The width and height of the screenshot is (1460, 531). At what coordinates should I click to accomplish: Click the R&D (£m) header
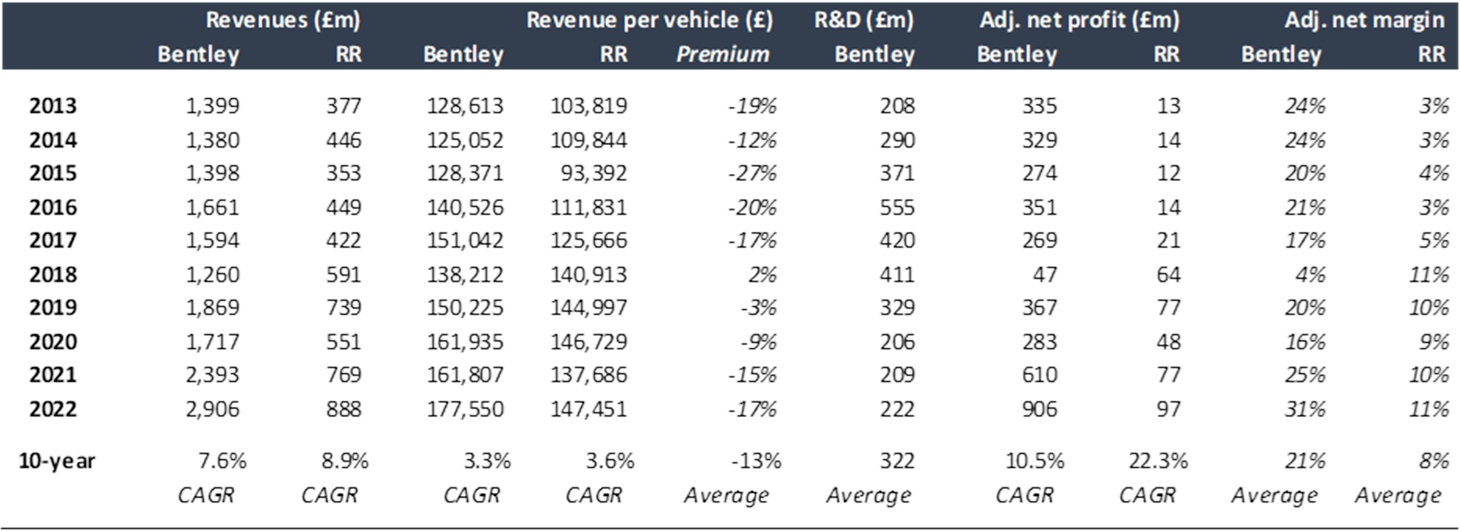tap(862, 19)
